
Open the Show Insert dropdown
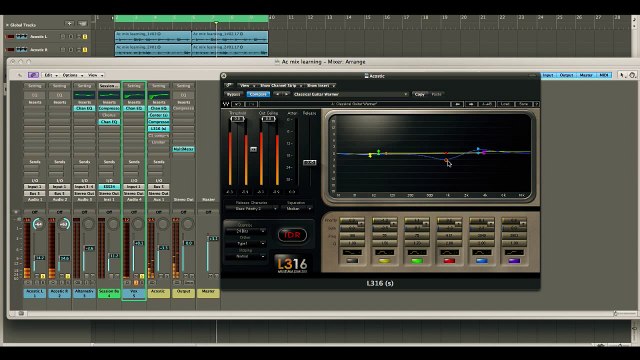(x=321, y=85)
